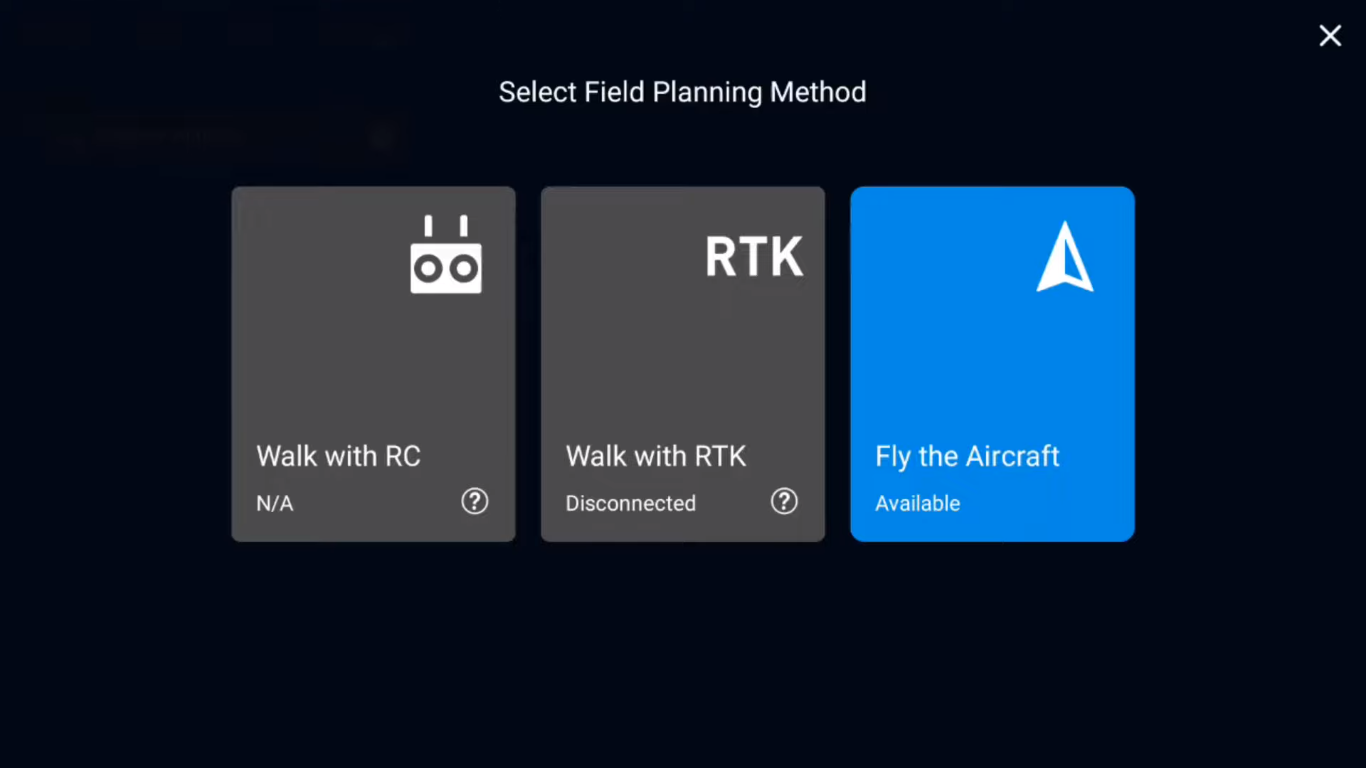Click the "Available" status on the blue card

tap(918, 504)
